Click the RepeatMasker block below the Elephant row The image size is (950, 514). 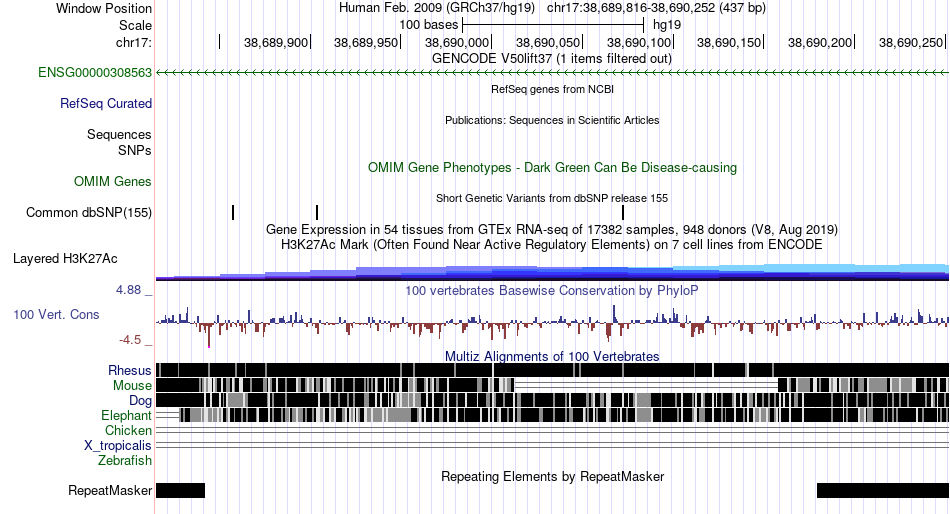181,490
